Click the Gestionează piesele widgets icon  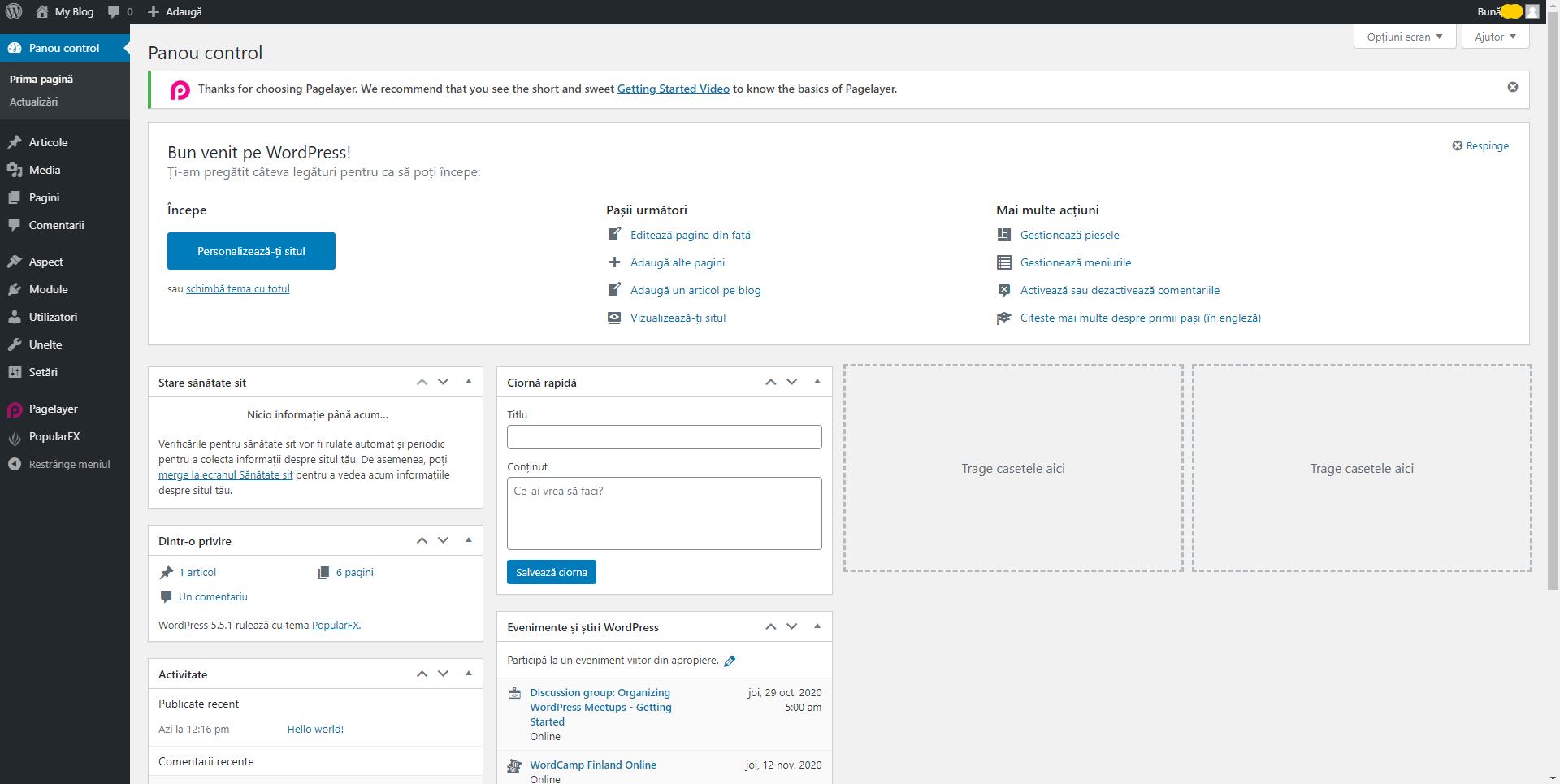click(1004, 235)
